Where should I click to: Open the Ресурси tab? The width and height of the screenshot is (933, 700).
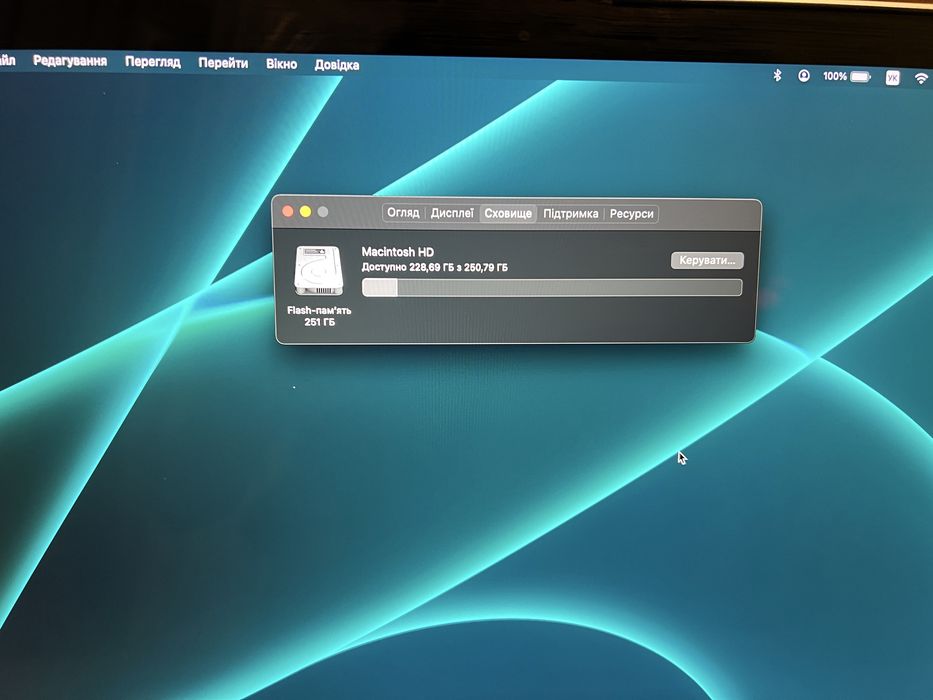(631, 214)
